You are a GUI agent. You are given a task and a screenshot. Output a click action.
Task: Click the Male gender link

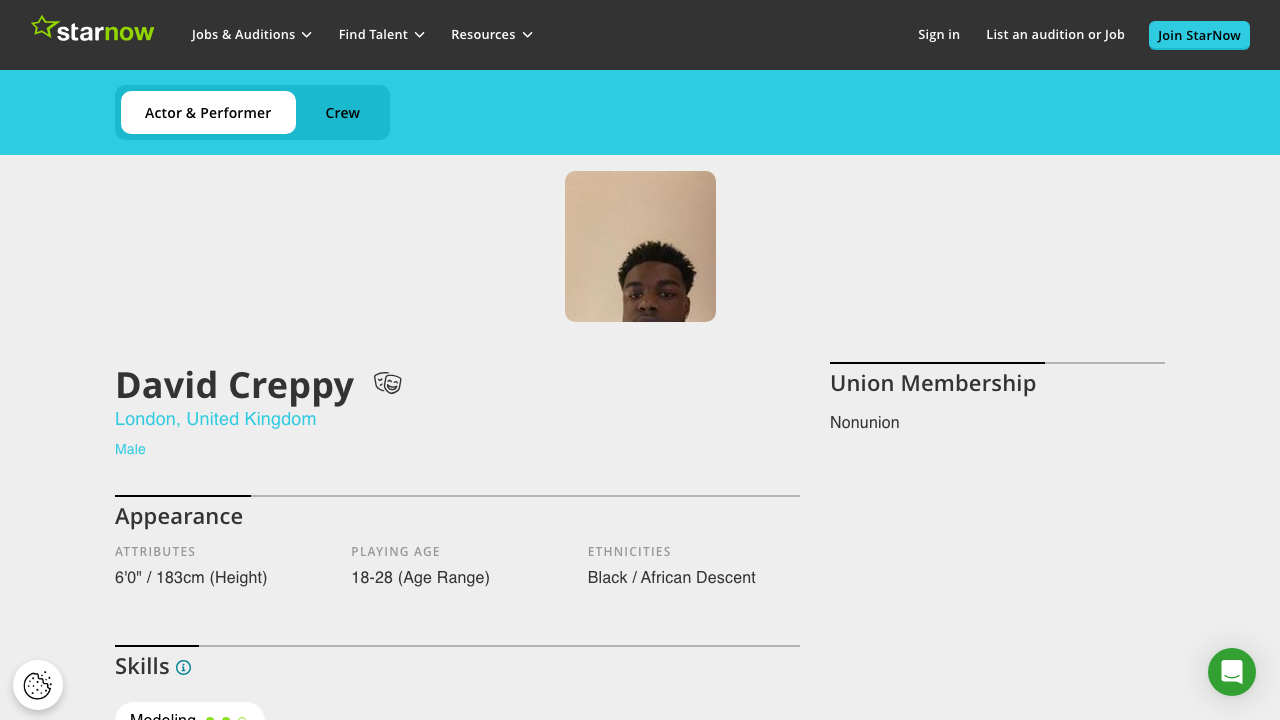130,449
